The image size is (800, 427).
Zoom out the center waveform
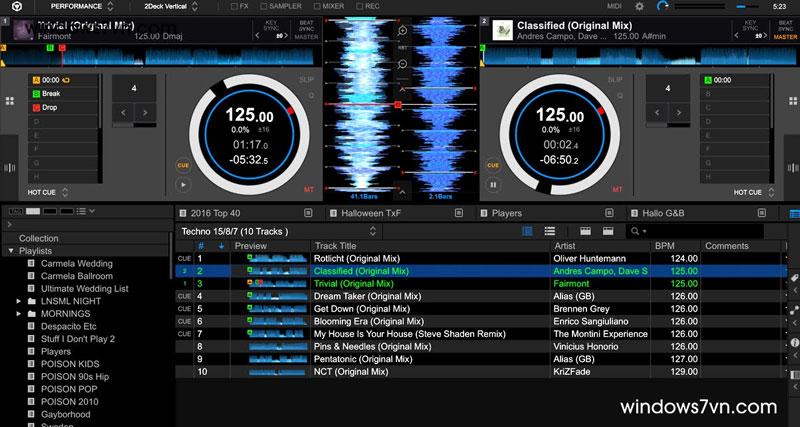coord(403,64)
